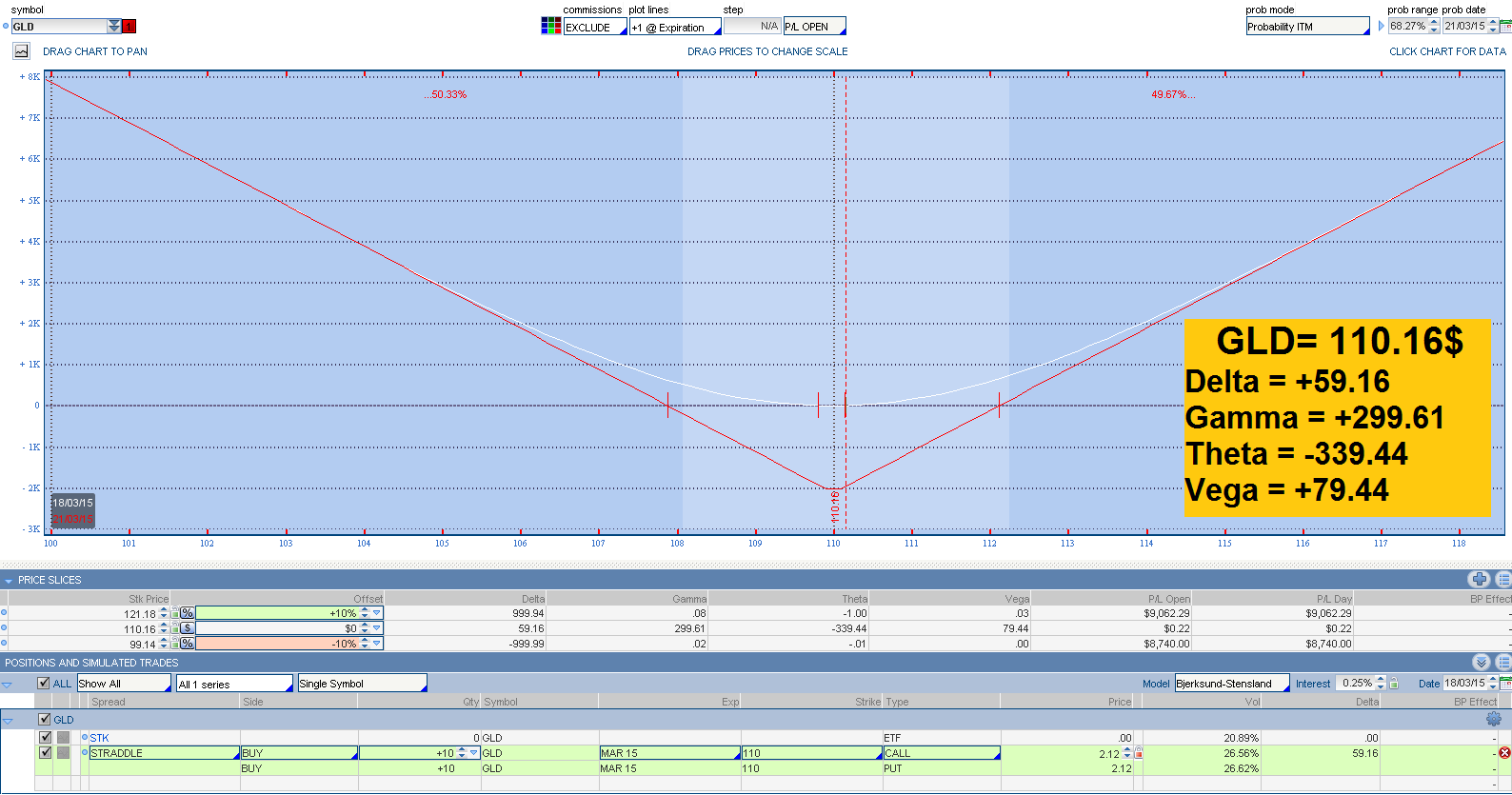
Task: Open Positions and Simulated Trades list menu icon
Action: (x=1503, y=662)
